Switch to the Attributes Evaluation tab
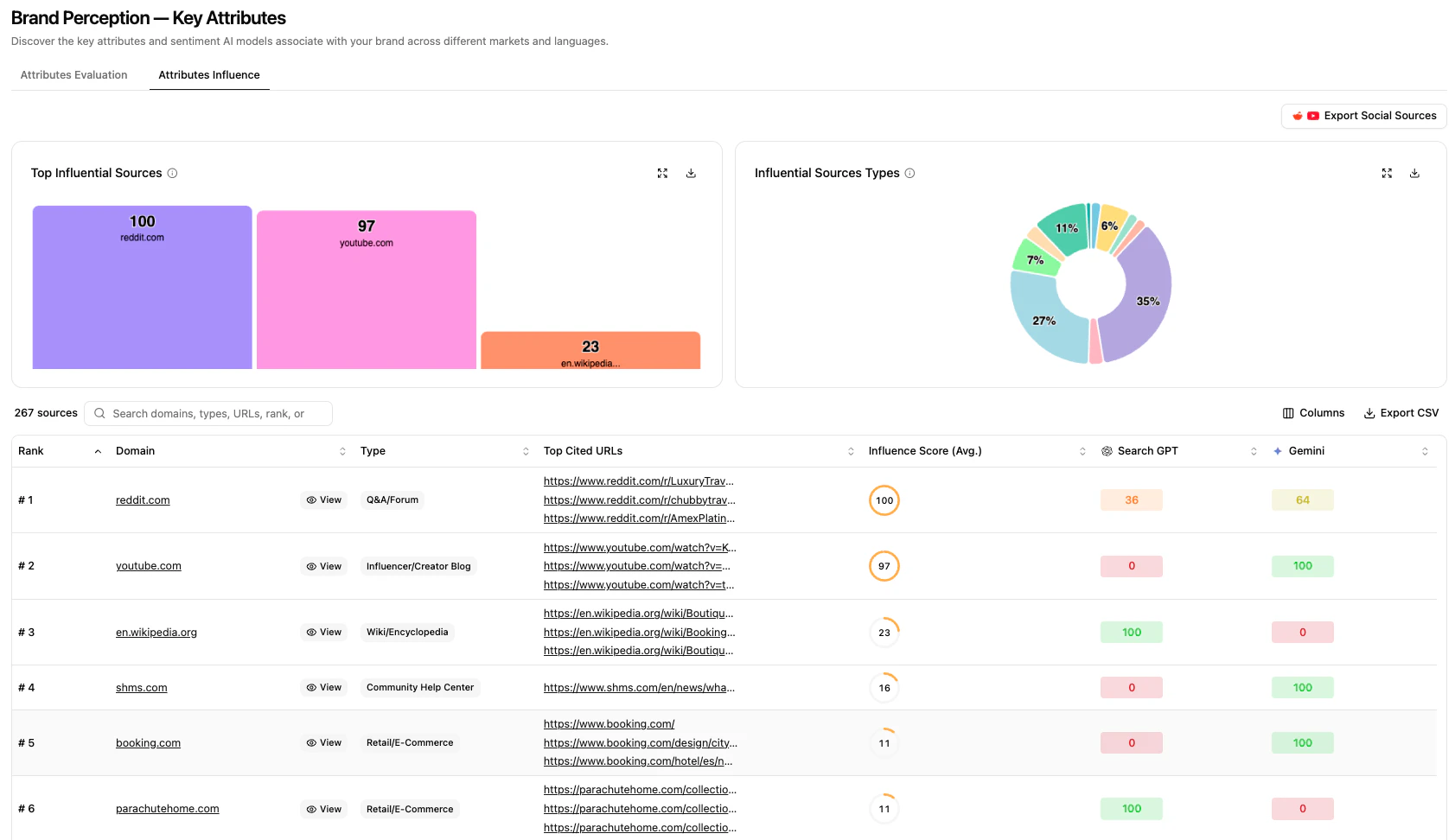 (x=74, y=75)
